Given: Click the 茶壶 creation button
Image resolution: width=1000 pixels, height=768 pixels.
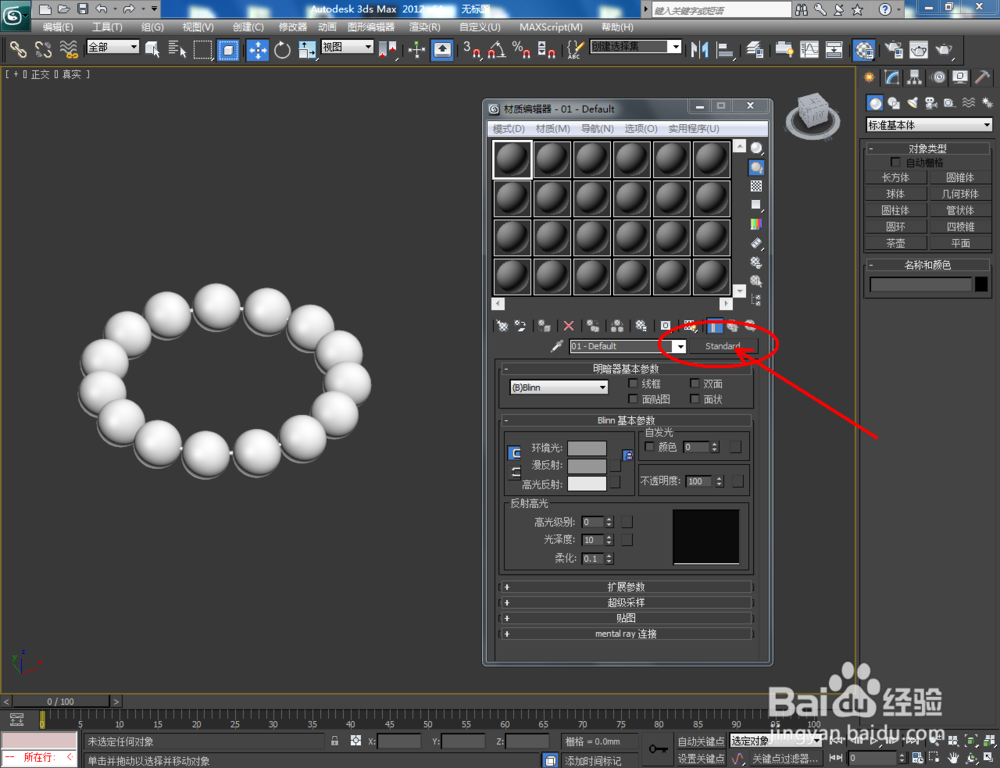Looking at the screenshot, I should tap(895, 242).
